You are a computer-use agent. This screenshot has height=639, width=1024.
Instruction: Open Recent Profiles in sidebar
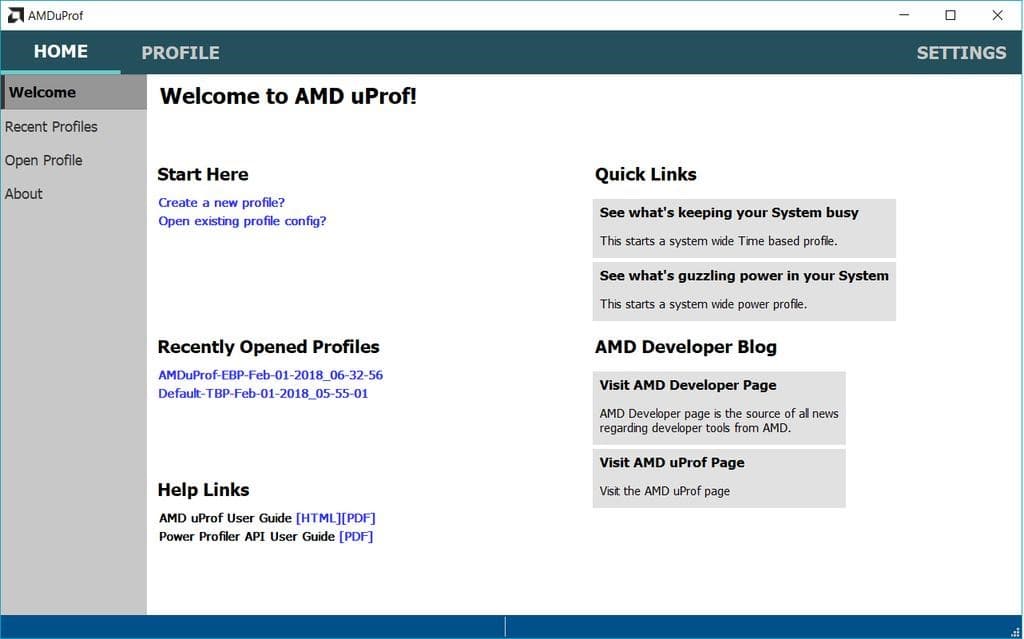tap(74, 127)
